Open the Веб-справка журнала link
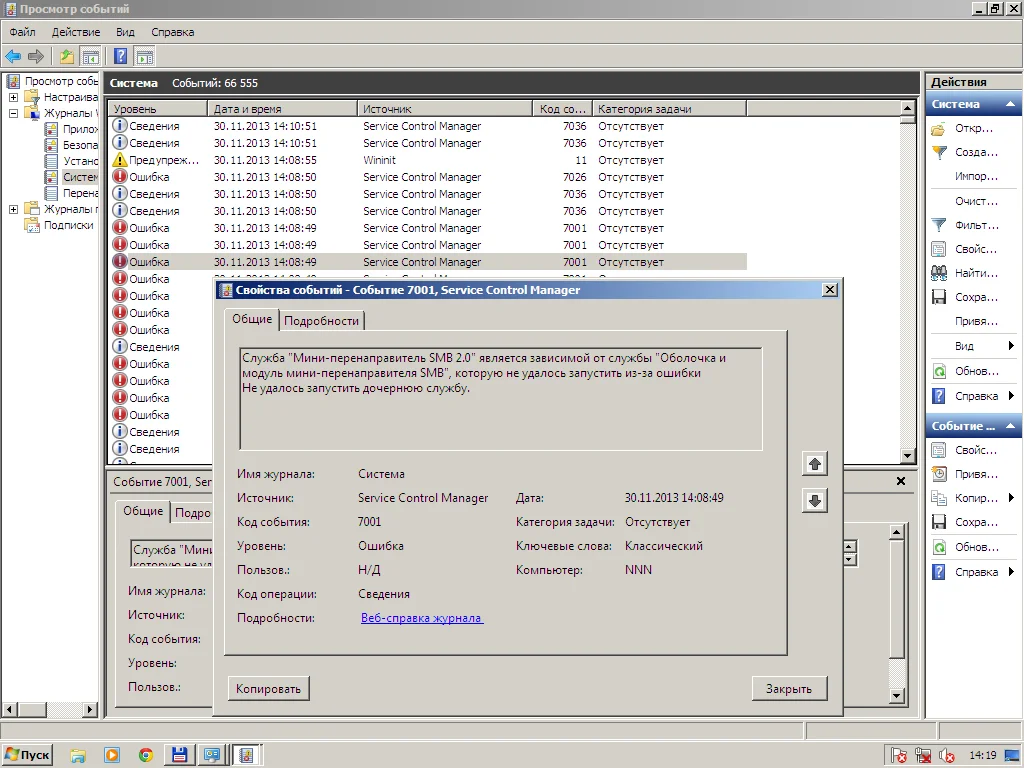This screenshot has width=1024, height=768. pos(421,618)
